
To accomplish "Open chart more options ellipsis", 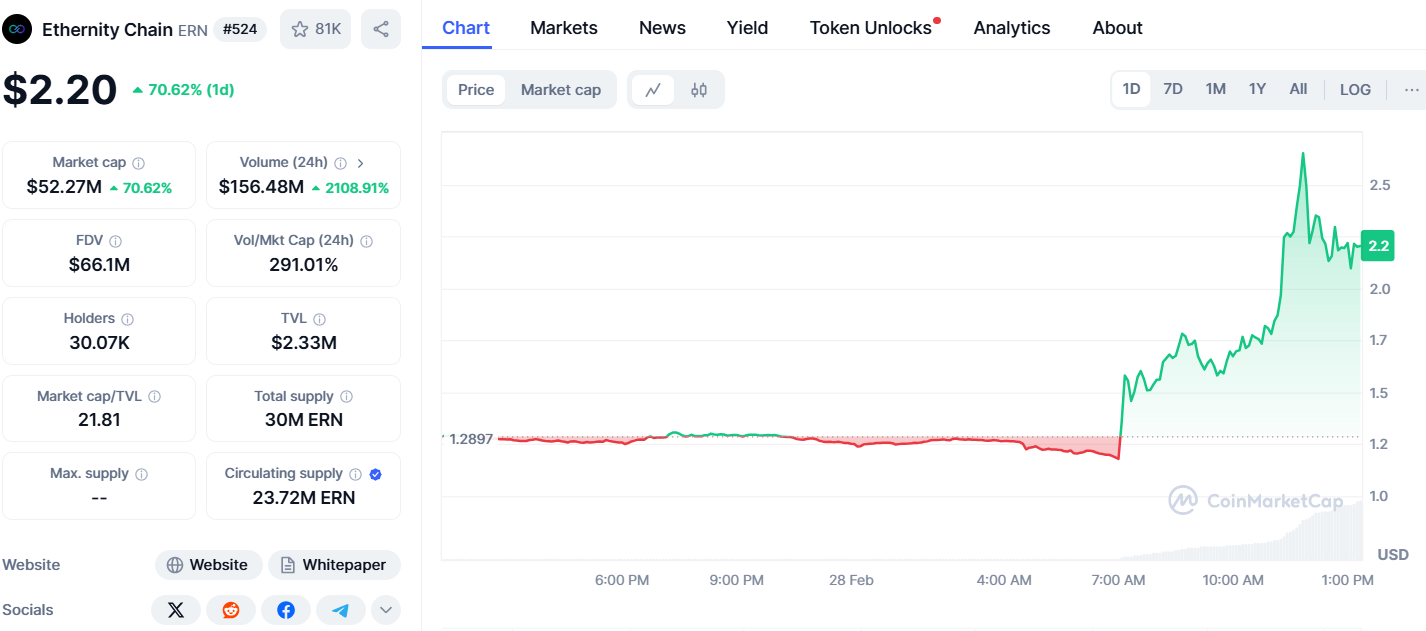I will (x=1412, y=89).
